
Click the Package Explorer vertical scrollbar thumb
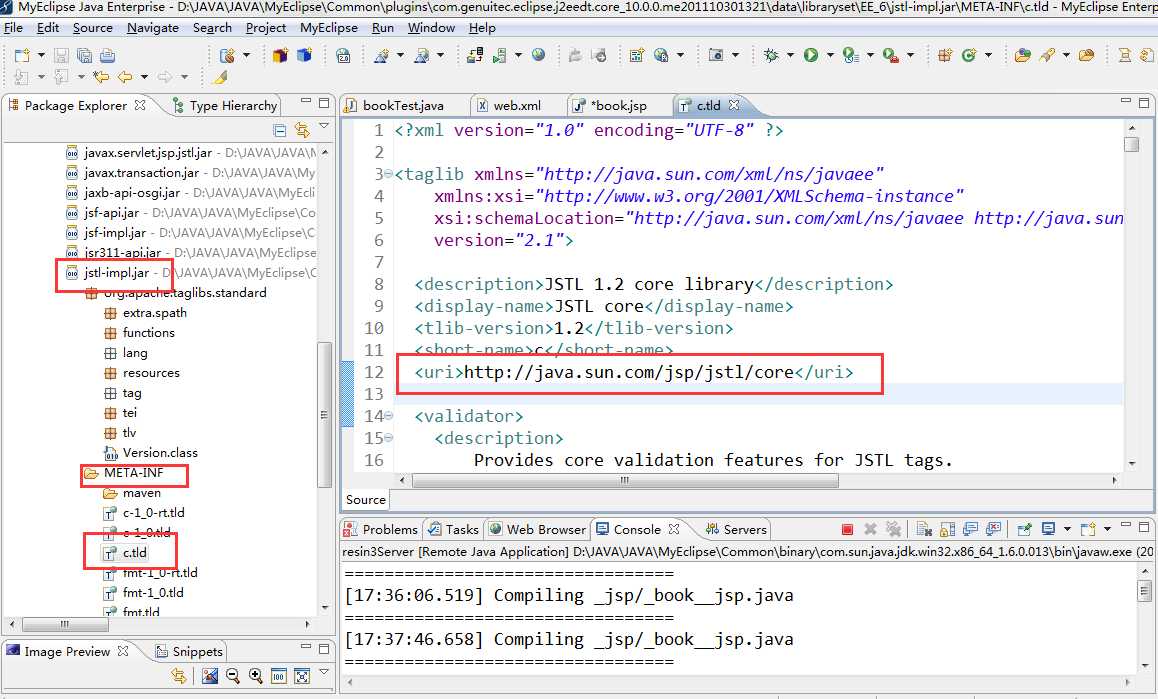pyautogui.click(x=323, y=414)
